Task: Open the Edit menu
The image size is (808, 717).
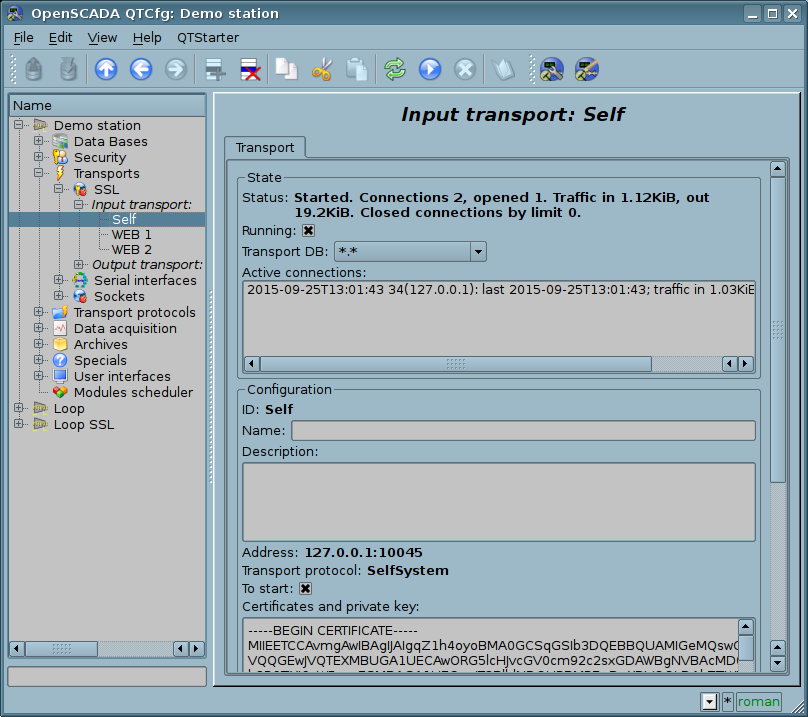Action: coord(60,37)
